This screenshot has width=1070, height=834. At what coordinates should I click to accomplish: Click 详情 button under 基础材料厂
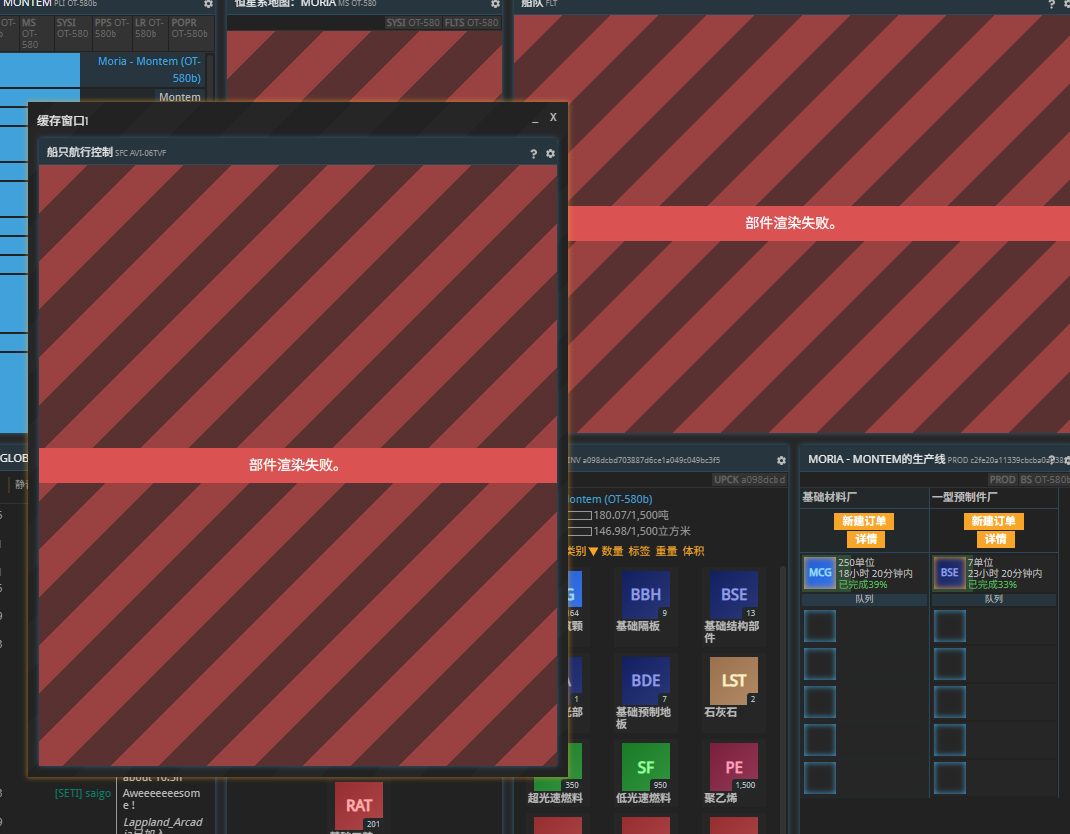864,539
